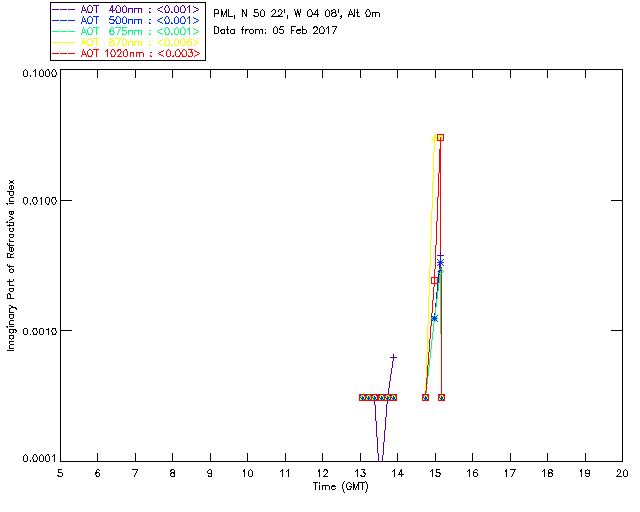The width and height of the screenshot is (640, 512).
Task: Click the x-axis tick label 20
Action: pos(622,473)
